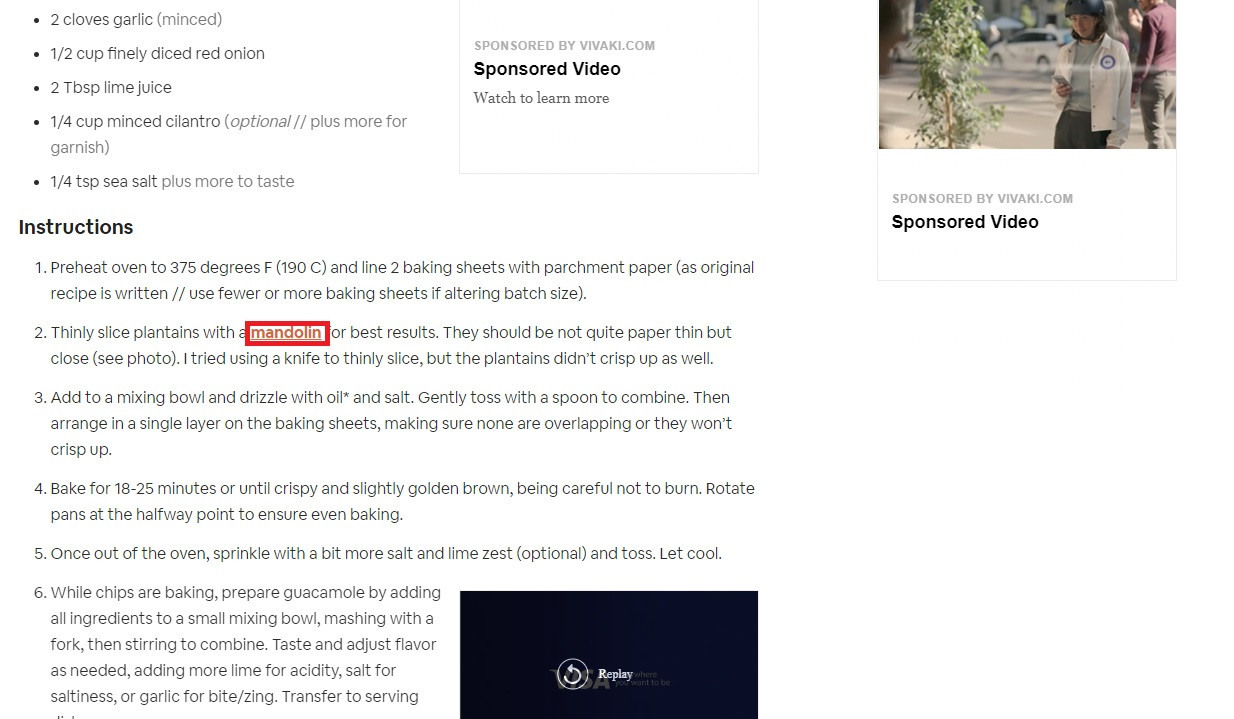Open the sidebar ad photo of woman with helmet

1027,74
